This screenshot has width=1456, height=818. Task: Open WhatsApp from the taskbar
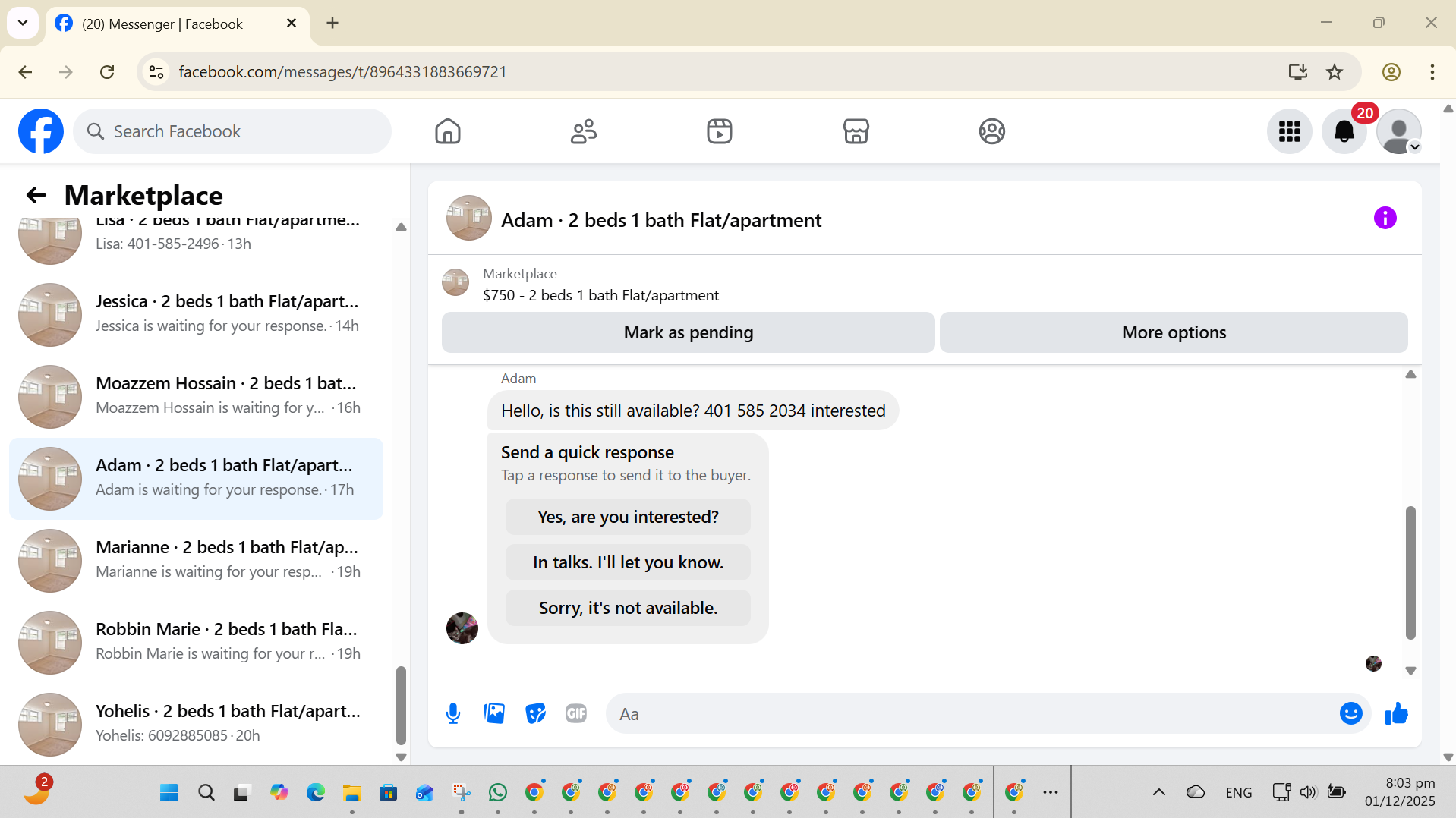[498, 793]
